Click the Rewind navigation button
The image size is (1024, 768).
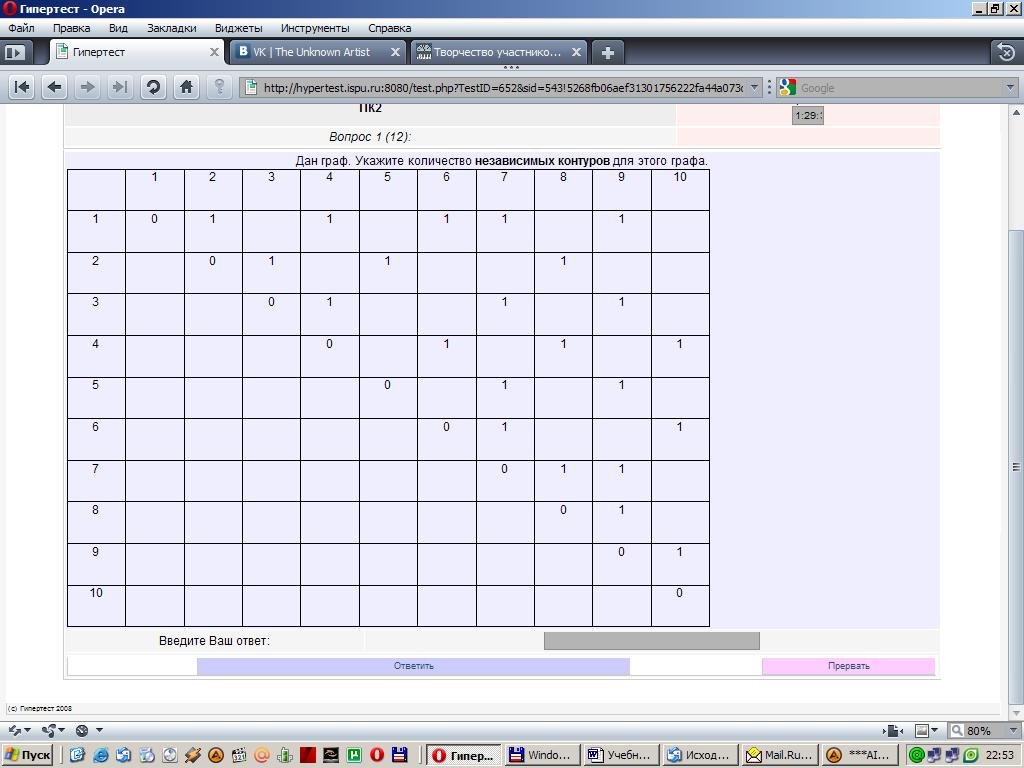(x=22, y=87)
